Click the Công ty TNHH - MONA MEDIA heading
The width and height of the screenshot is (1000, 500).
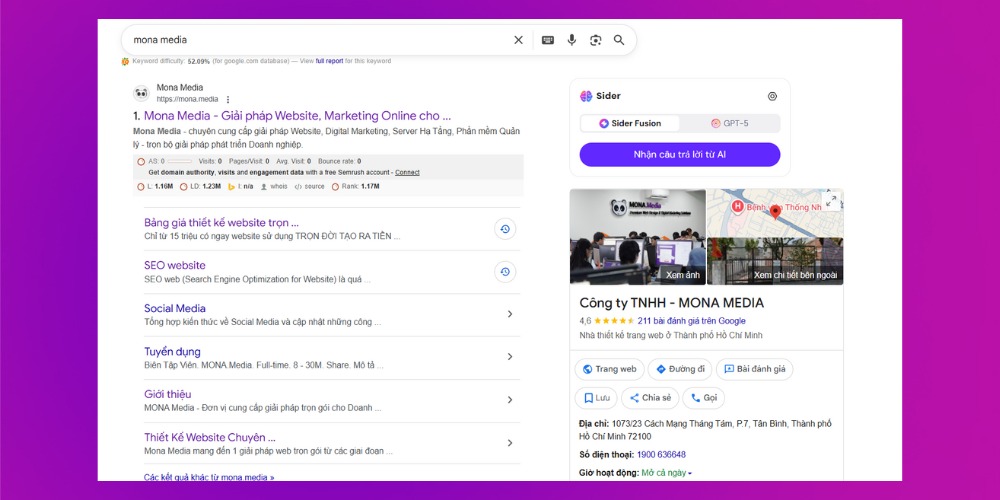(672, 304)
